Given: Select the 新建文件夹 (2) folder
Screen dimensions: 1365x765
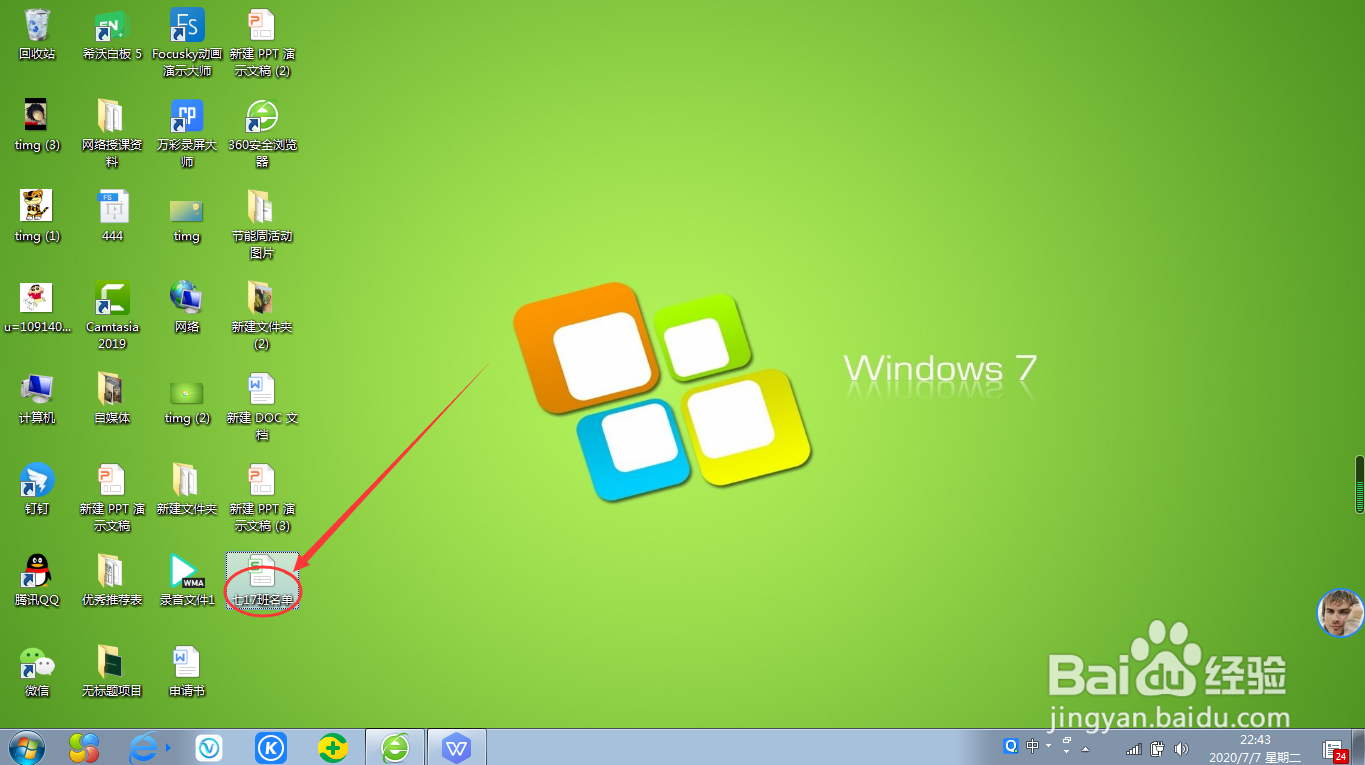Looking at the screenshot, I should pos(262,316).
